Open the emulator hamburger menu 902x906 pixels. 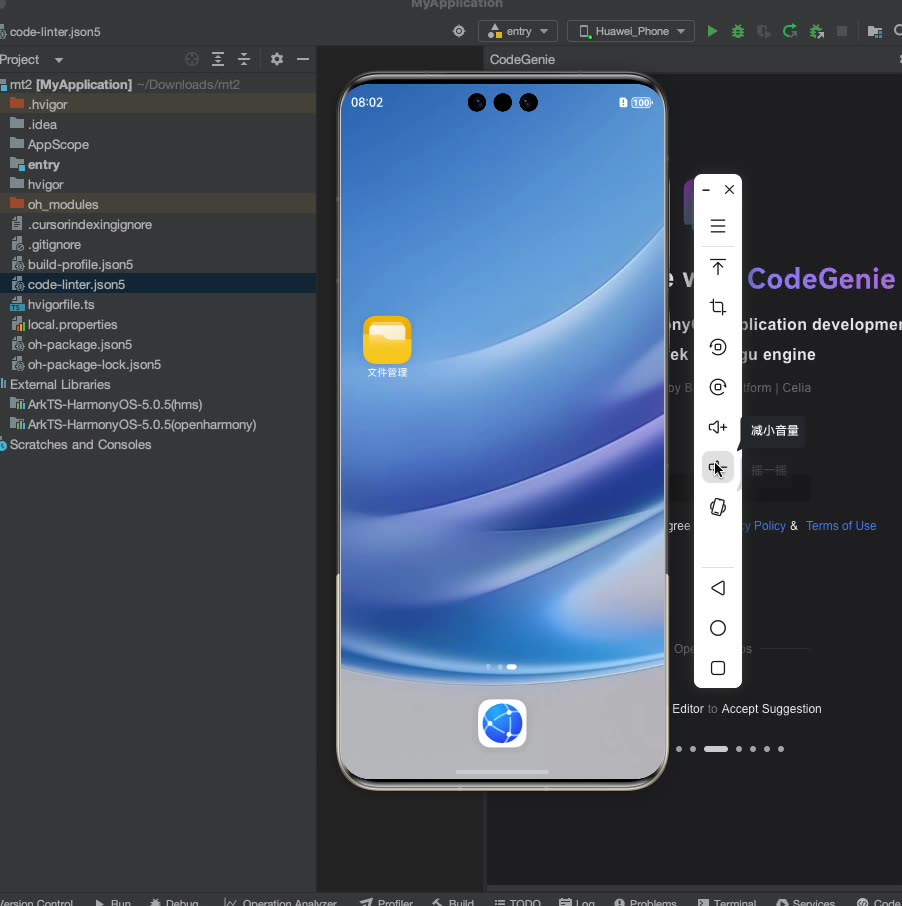coord(717,226)
